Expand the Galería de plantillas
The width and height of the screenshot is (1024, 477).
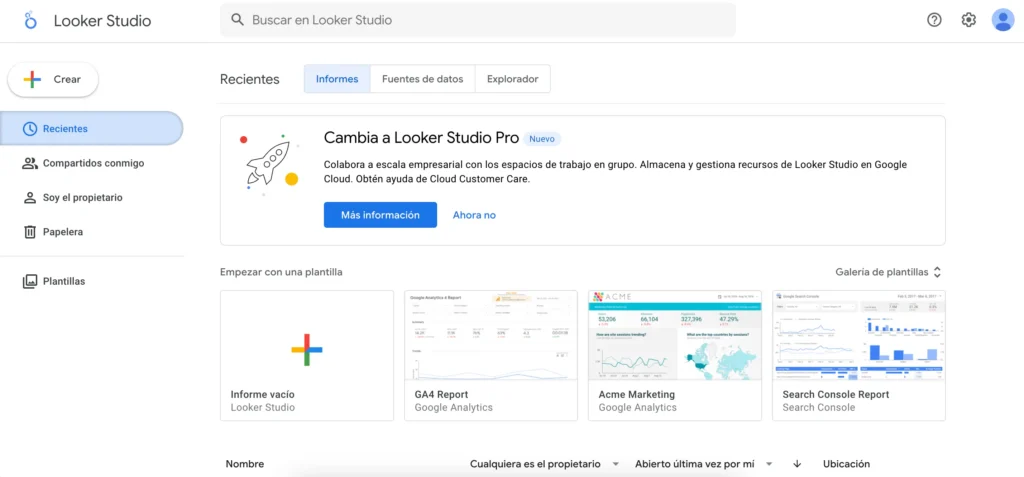point(889,272)
